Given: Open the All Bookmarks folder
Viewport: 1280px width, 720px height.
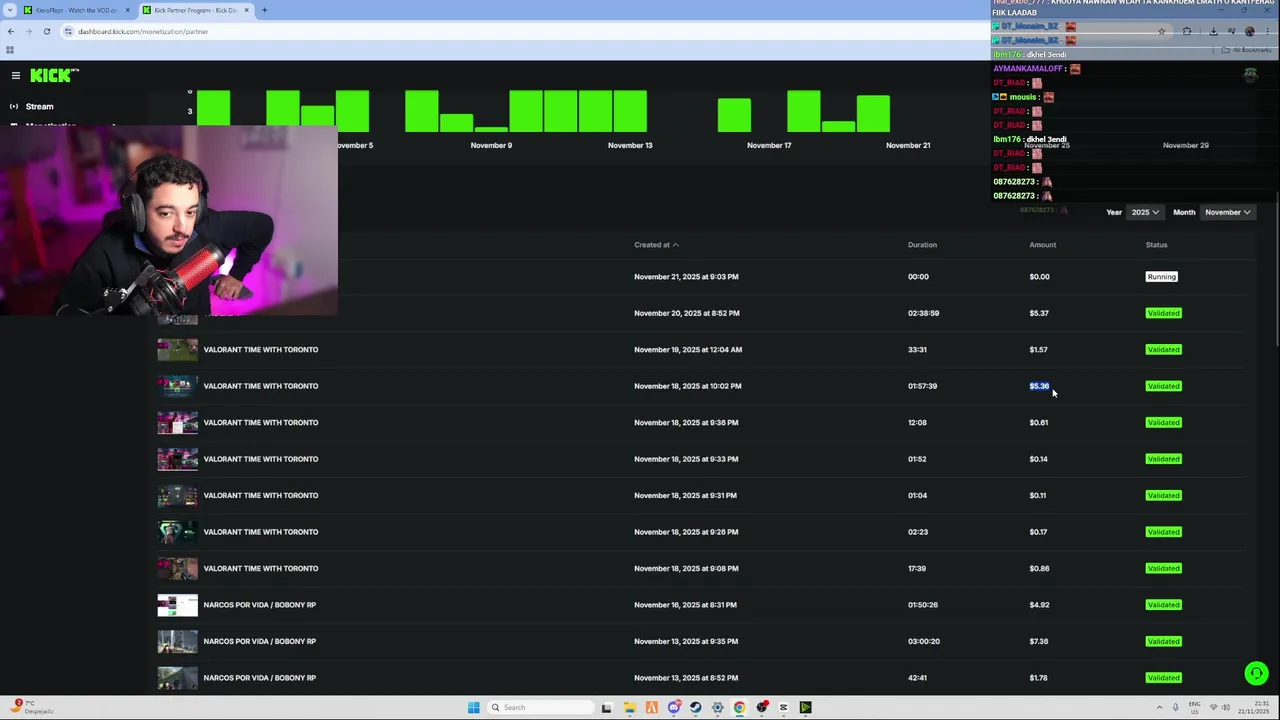Looking at the screenshot, I should (x=1247, y=50).
